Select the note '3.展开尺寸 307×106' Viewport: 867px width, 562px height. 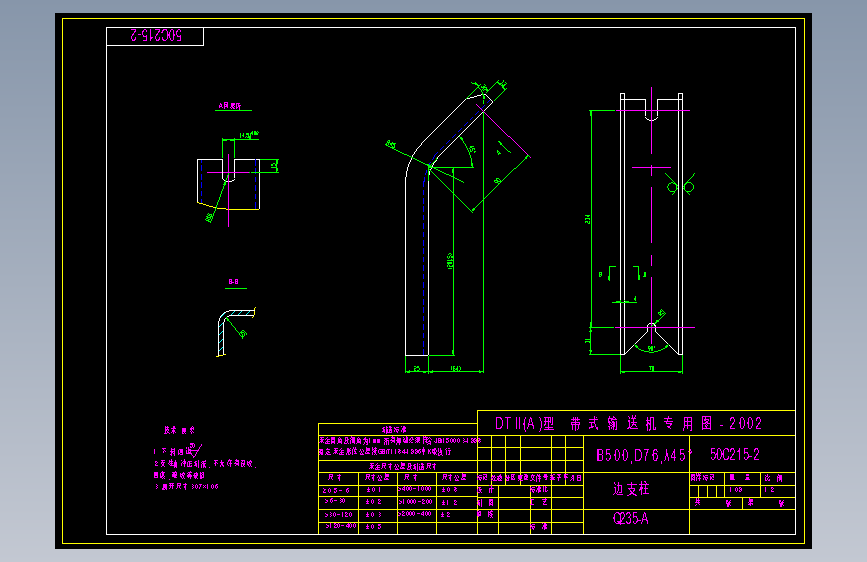coord(186,487)
